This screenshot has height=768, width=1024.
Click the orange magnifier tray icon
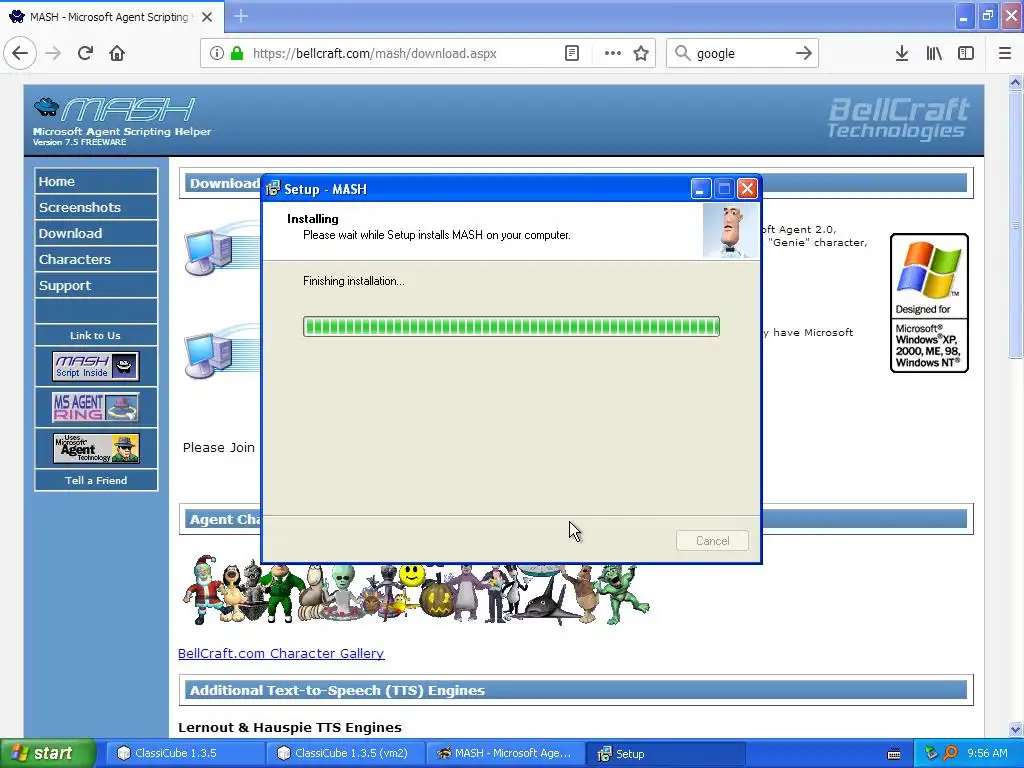(x=950, y=753)
